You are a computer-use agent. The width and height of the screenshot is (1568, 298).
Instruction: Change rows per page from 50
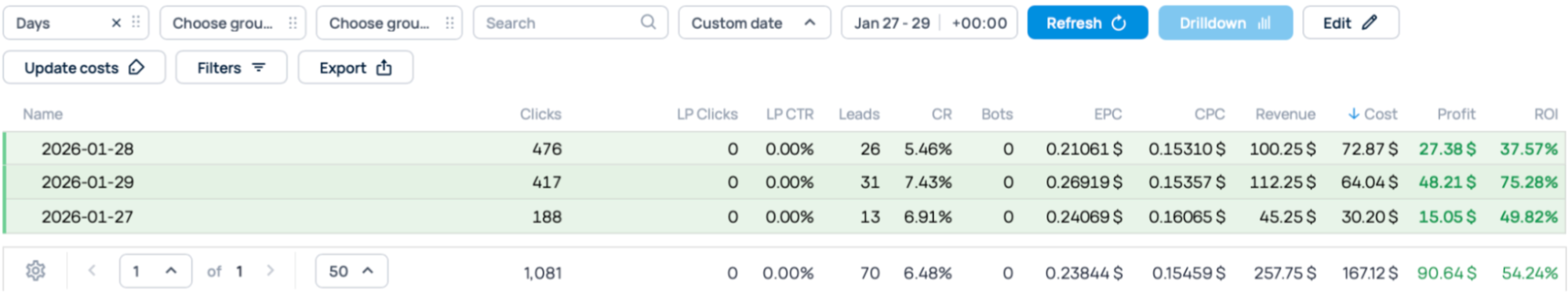click(351, 271)
